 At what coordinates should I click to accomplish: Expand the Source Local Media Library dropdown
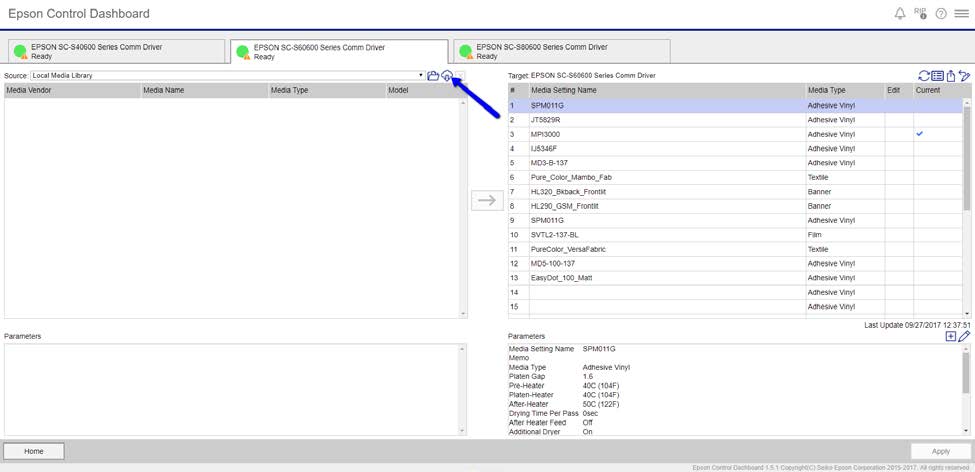[421, 76]
